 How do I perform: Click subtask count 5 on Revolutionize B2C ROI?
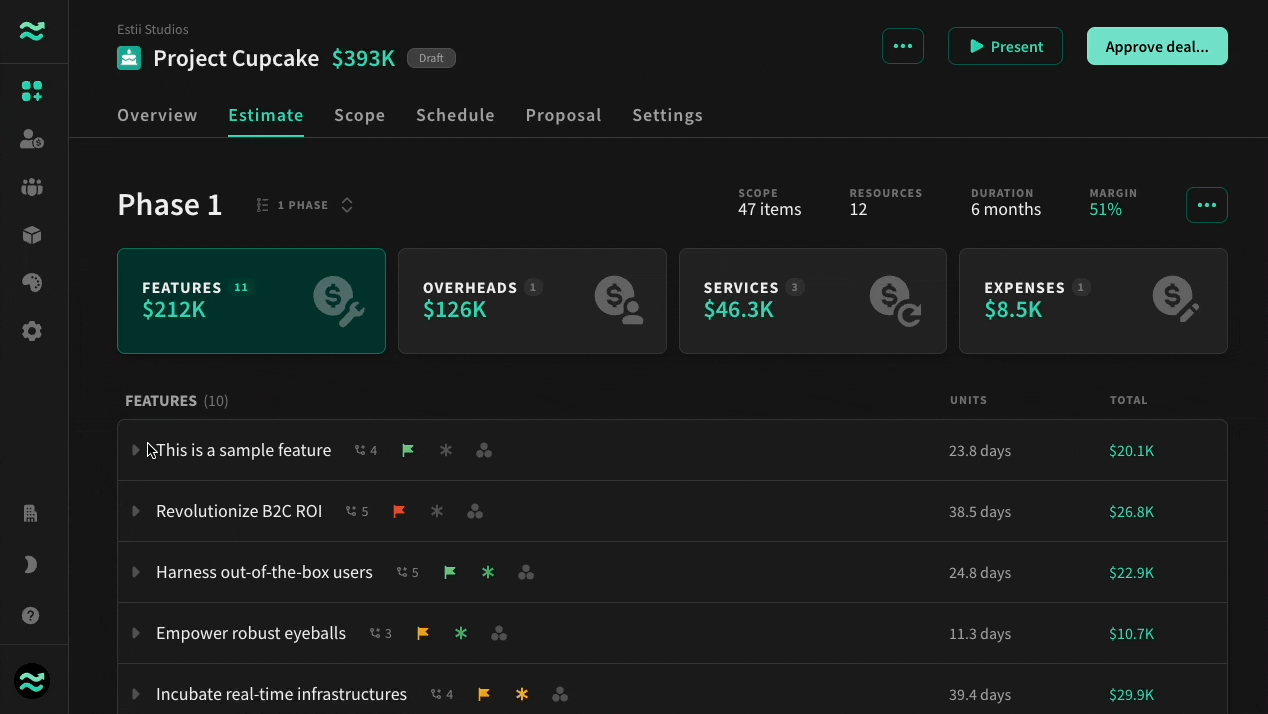pos(357,512)
